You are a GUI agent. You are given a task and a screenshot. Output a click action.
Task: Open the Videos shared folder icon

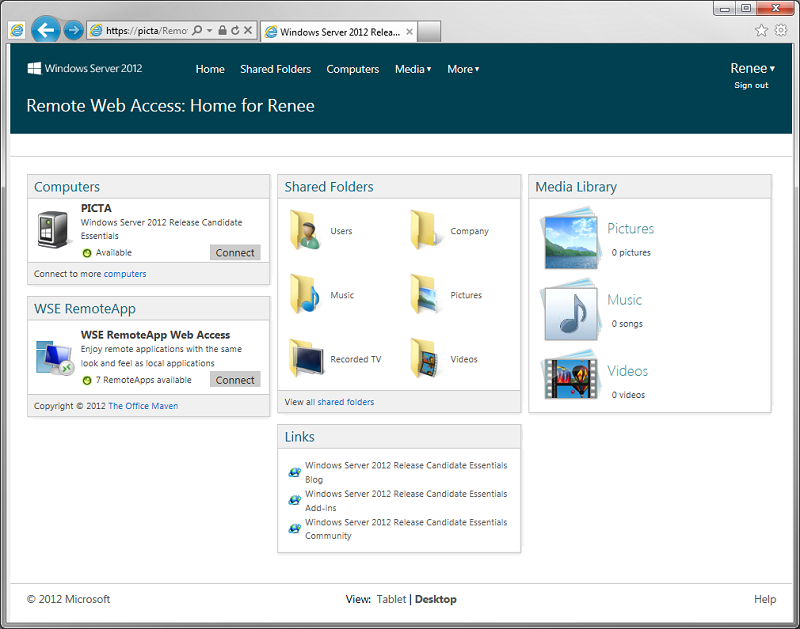pos(424,358)
